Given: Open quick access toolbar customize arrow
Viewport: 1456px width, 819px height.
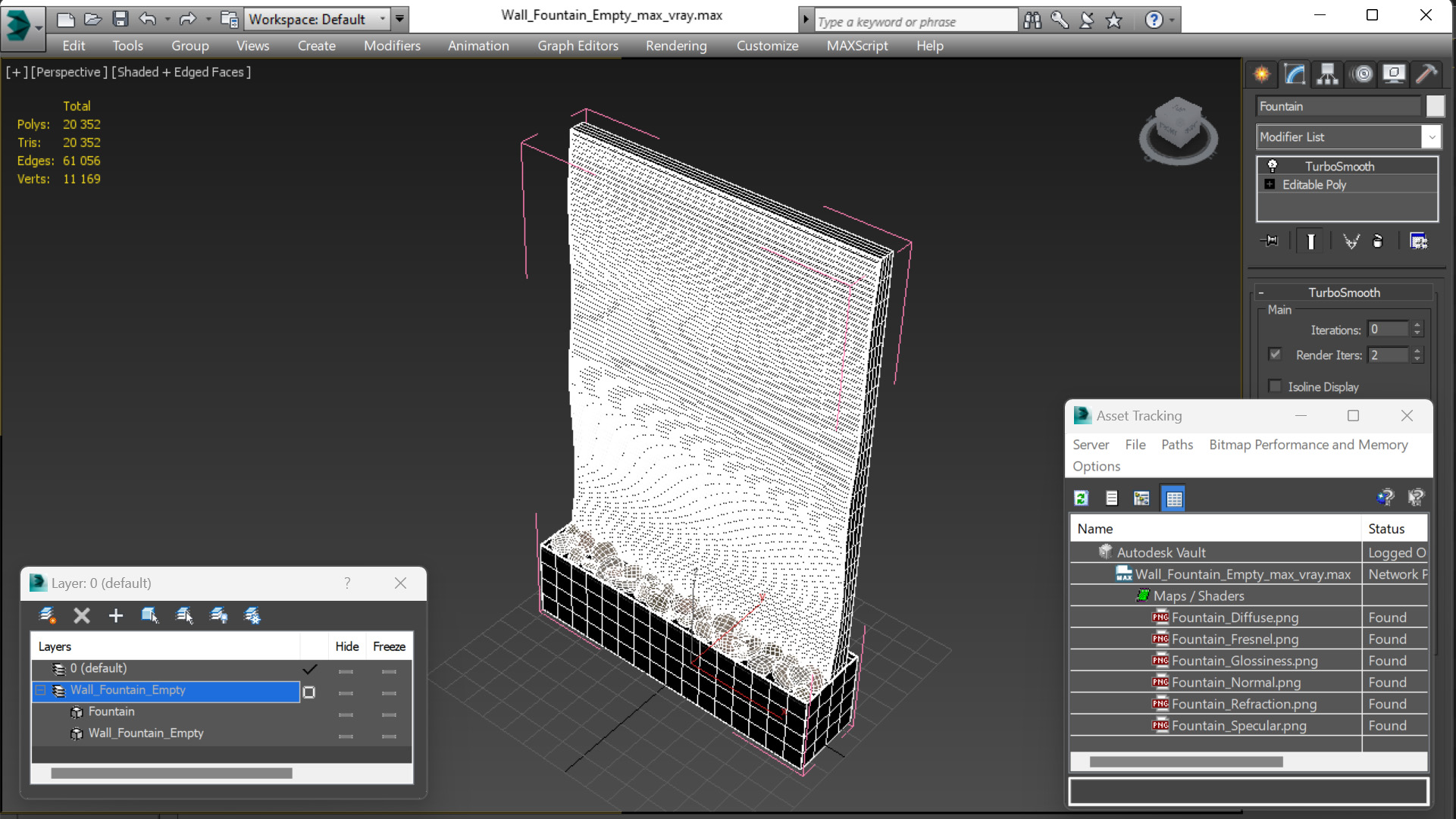Looking at the screenshot, I should tap(400, 19).
